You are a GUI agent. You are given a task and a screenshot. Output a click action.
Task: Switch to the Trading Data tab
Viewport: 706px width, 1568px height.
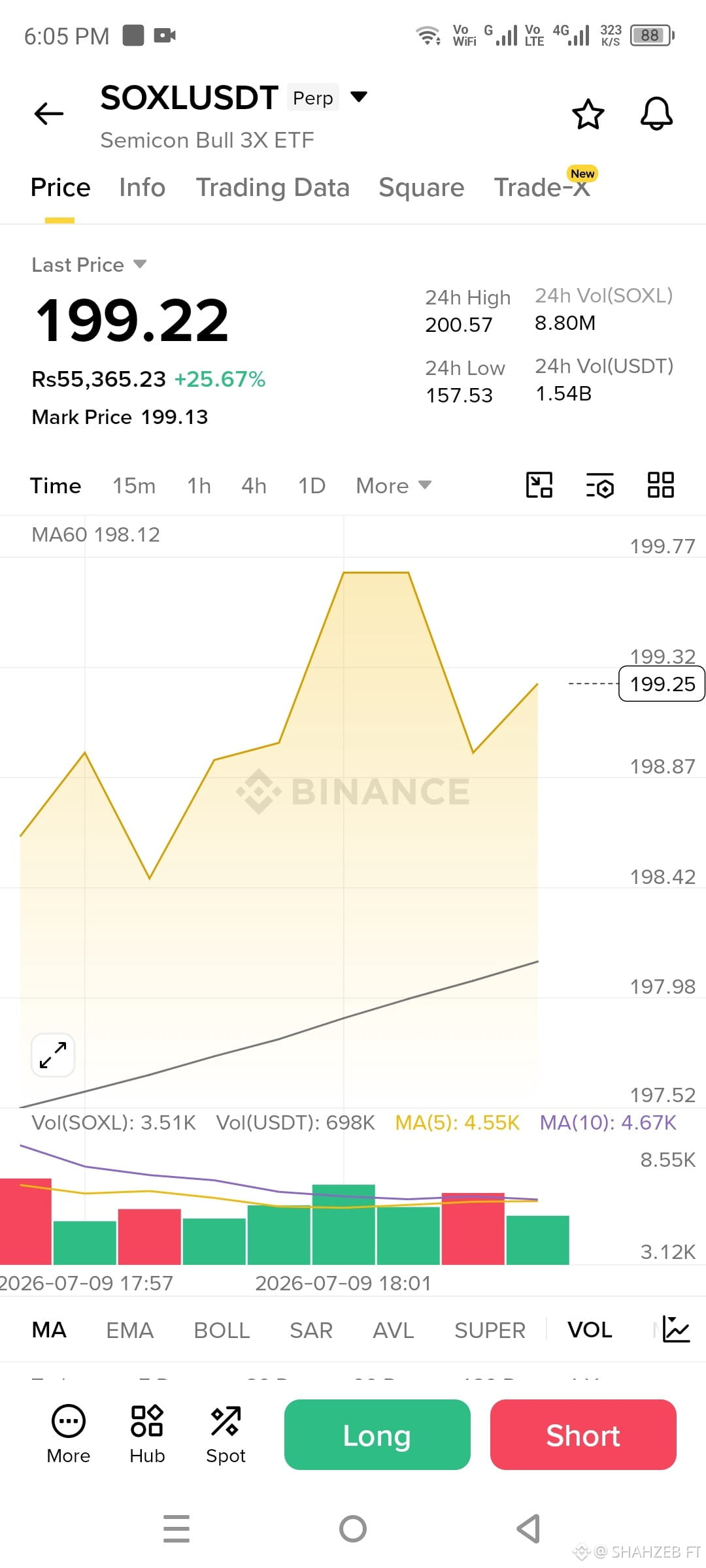coord(273,188)
